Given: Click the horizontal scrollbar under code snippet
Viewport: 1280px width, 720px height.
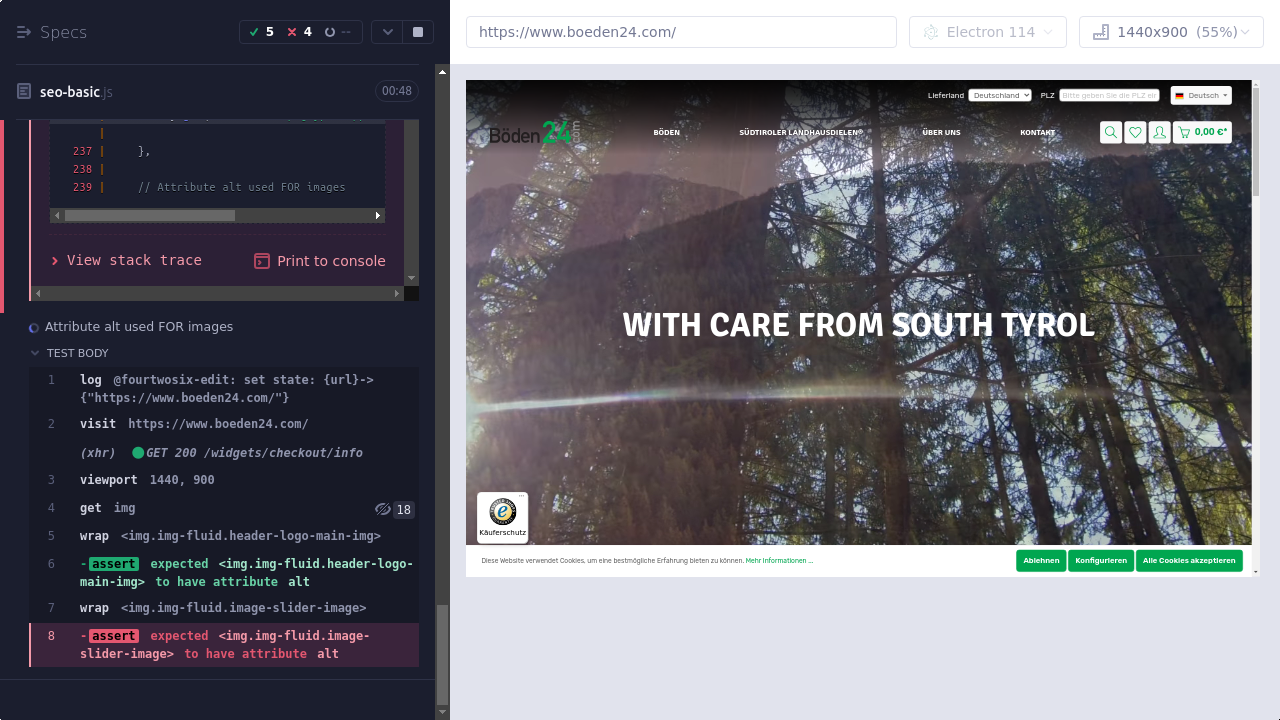Looking at the screenshot, I should (150, 215).
